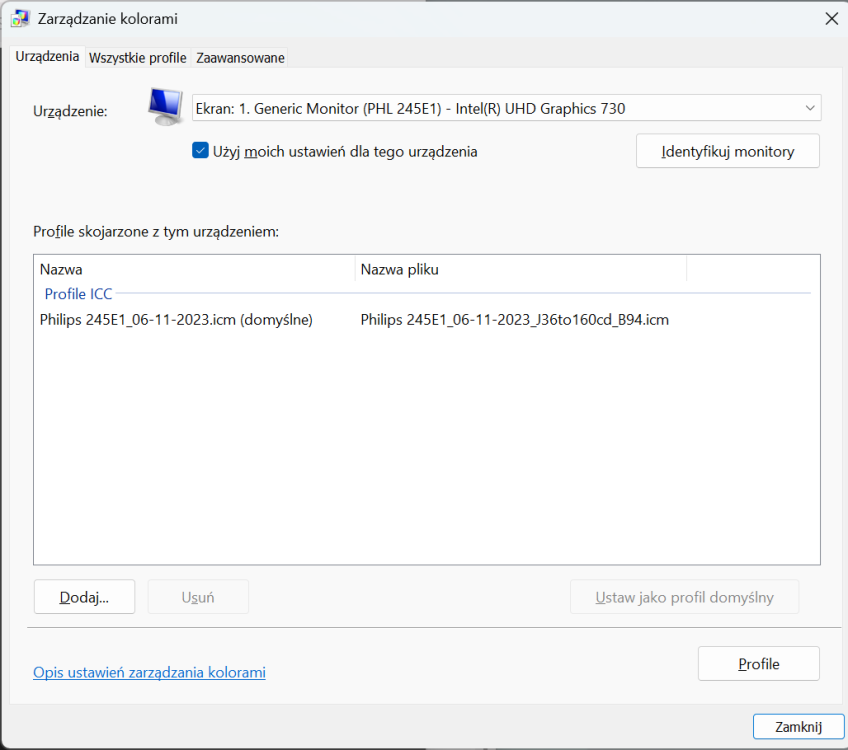Switch to the Wszystkie profile tab

(137, 58)
